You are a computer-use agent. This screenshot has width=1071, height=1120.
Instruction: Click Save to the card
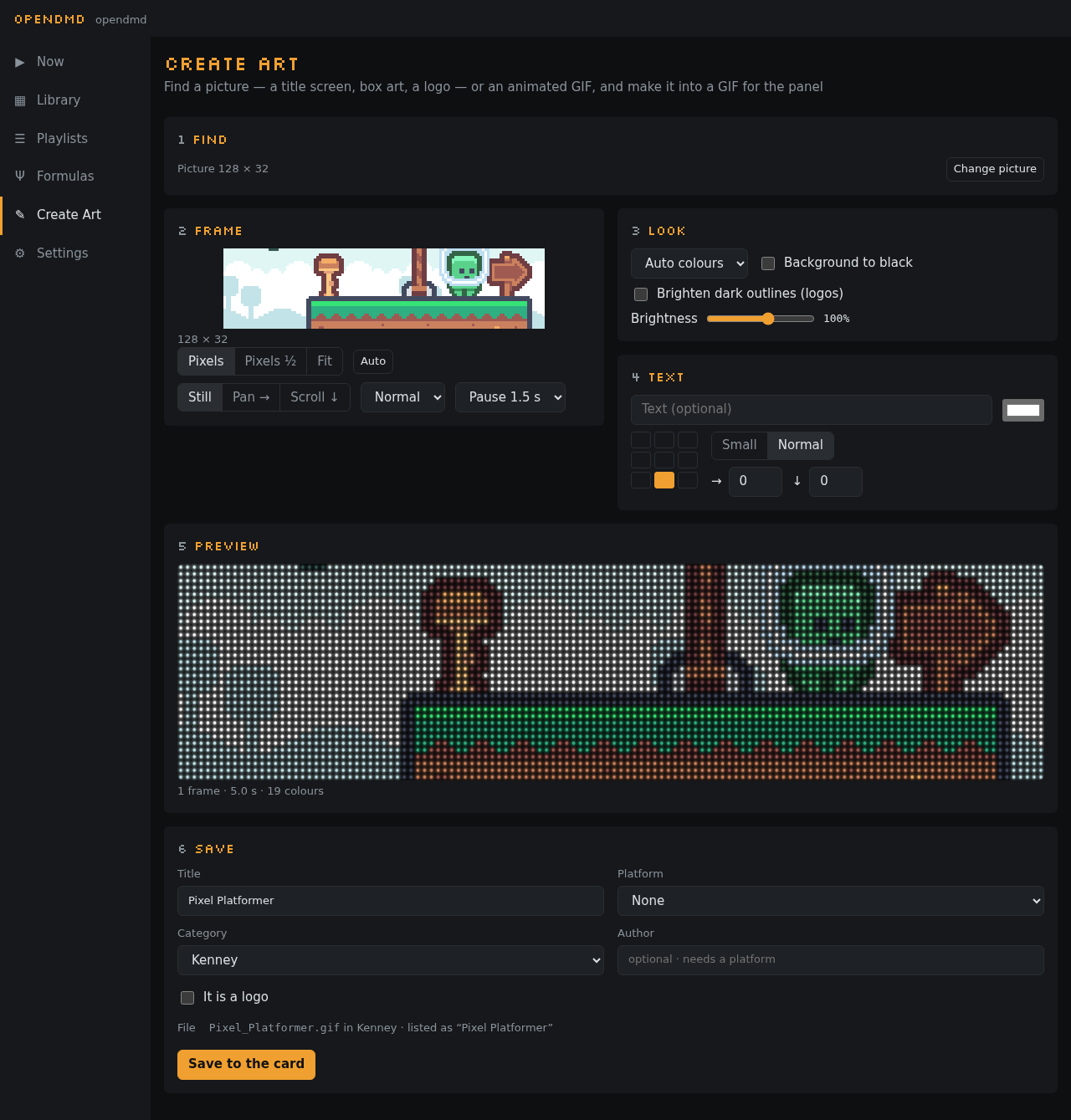[246, 1065]
